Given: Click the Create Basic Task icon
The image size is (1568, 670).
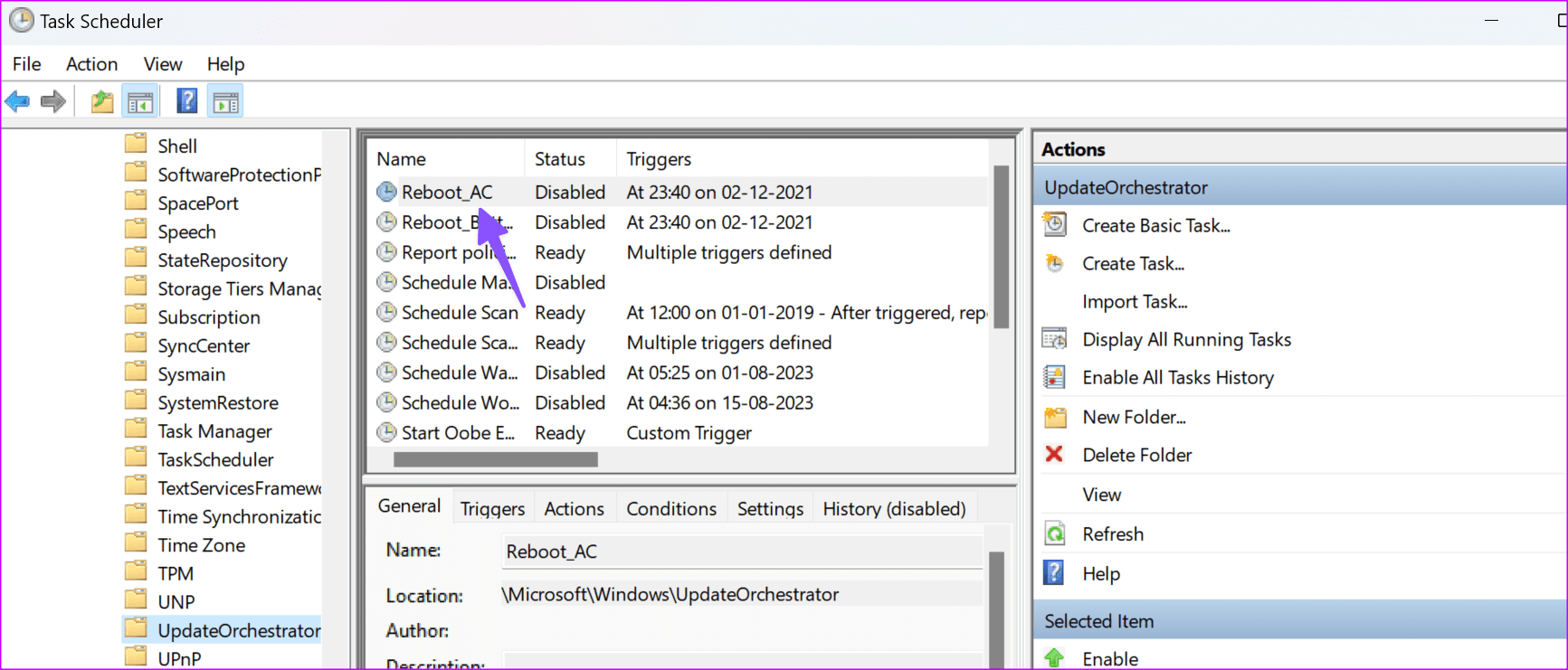Looking at the screenshot, I should [1055, 224].
